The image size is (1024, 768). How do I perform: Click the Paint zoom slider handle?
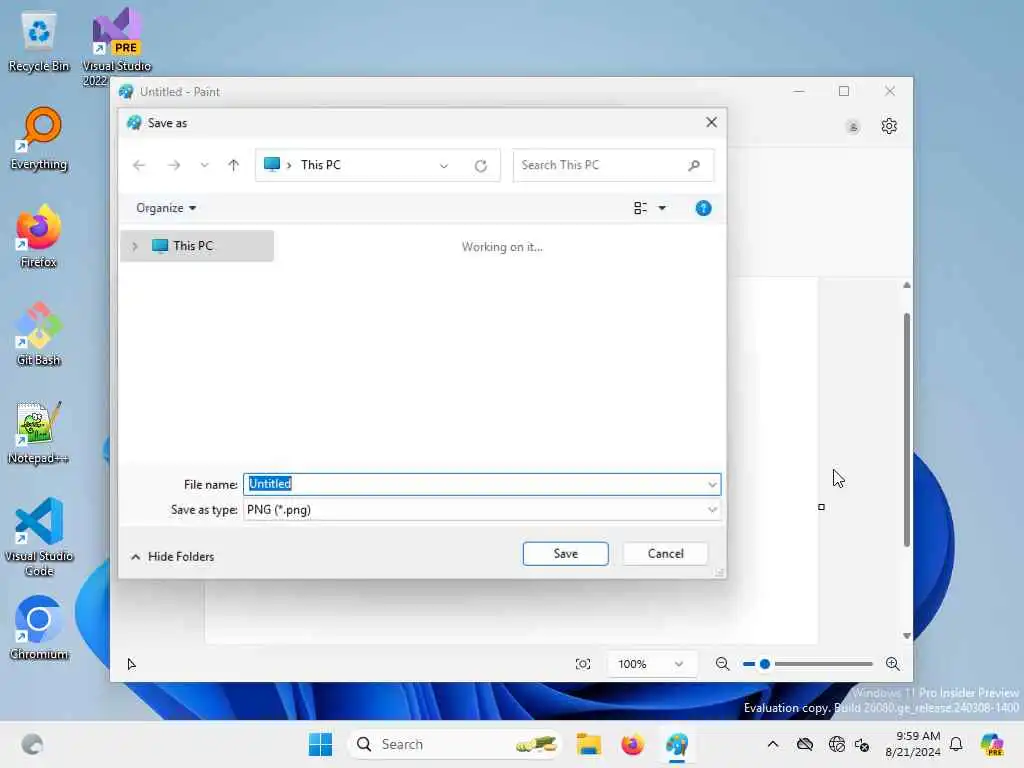coord(765,664)
